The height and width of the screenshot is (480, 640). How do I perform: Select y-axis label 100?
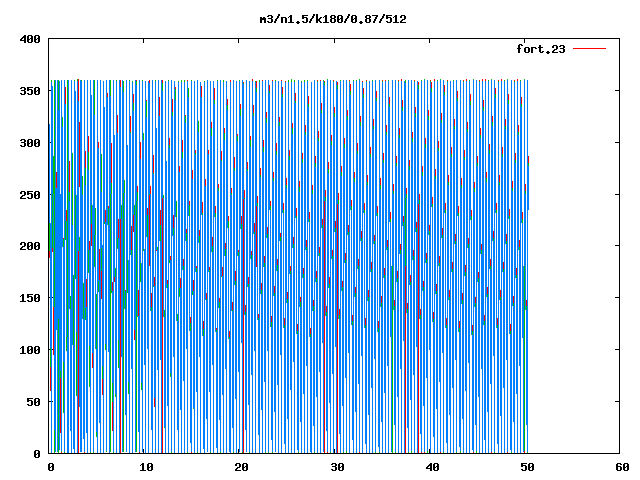pyautogui.click(x=30, y=350)
